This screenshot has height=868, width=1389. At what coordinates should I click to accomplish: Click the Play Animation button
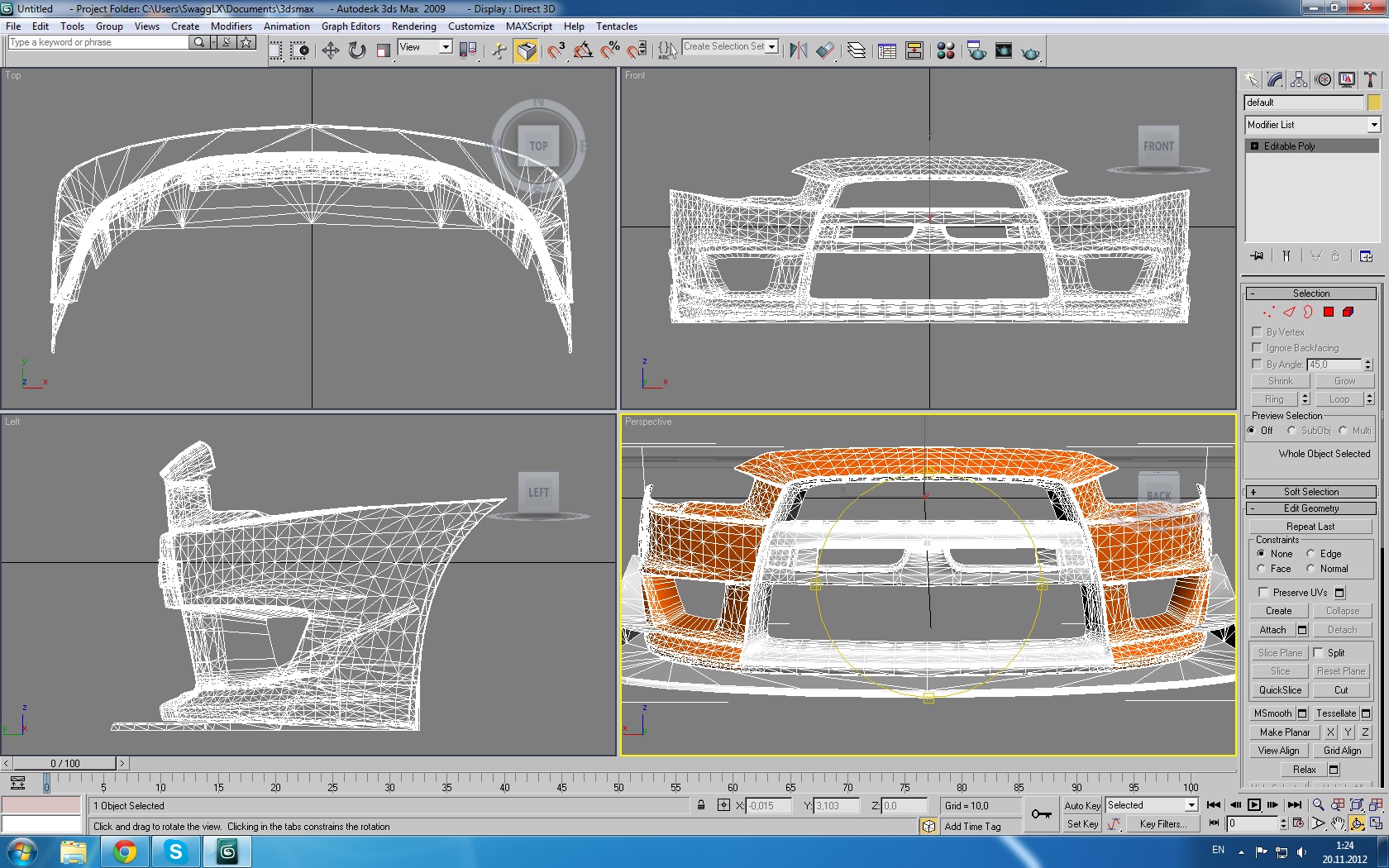pyautogui.click(x=1254, y=805)
